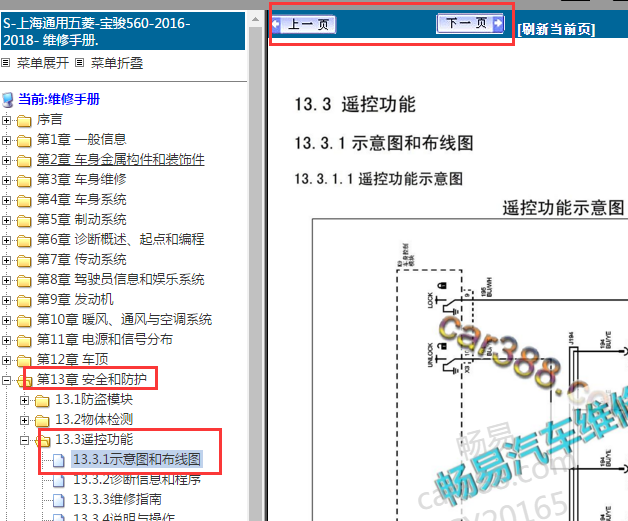Image resolution: width=628 pixels, height=521 pixels.
Task: Open the 第9章 发动机 chapter
Action: tap(75, 300)
